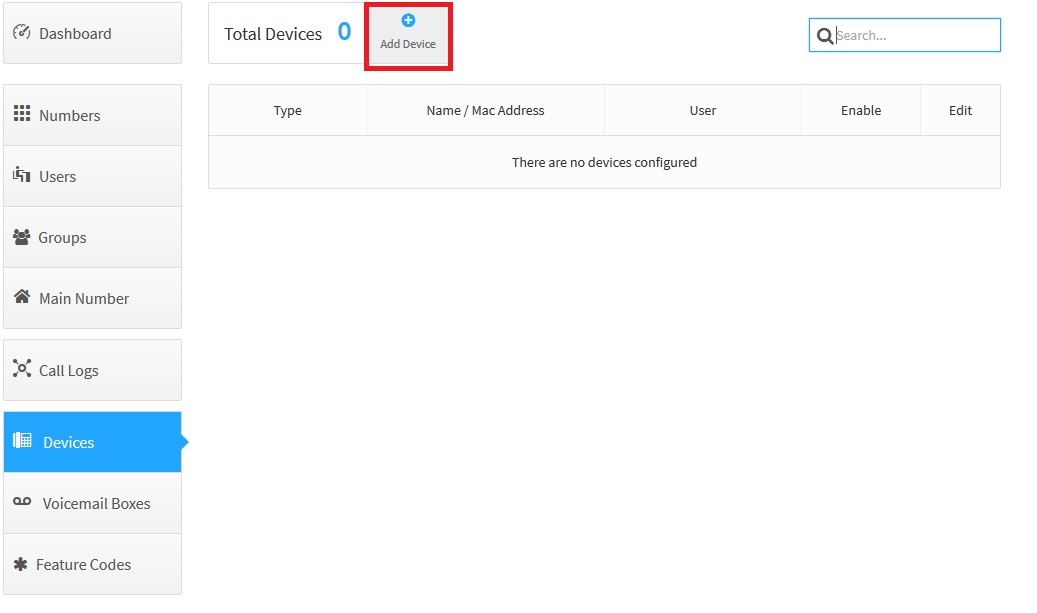Click the Feature Codes asterisk icon
This screenshot has height=613, width=1037.
coord(21,564)
